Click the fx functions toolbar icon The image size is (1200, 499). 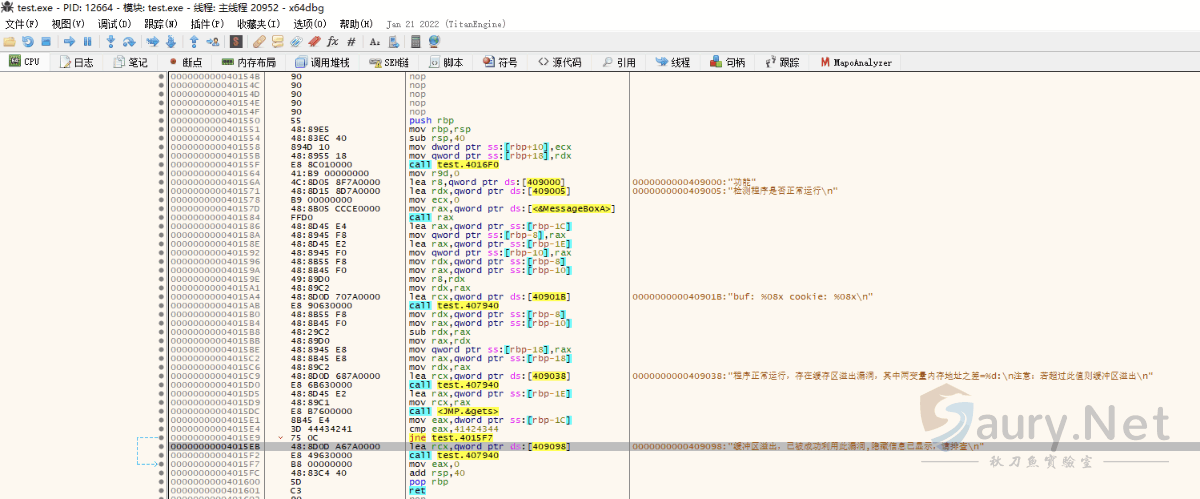click(332, 42)
